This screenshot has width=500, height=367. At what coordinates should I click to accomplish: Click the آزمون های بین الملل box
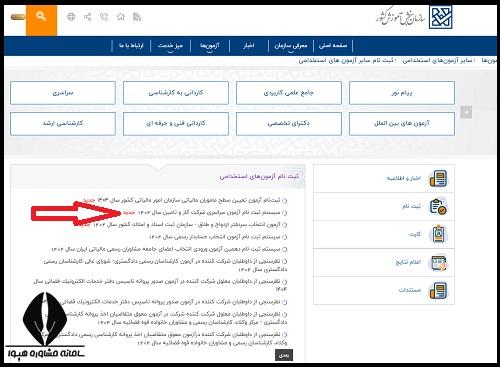pyautogui.click(x=402, y=124)
